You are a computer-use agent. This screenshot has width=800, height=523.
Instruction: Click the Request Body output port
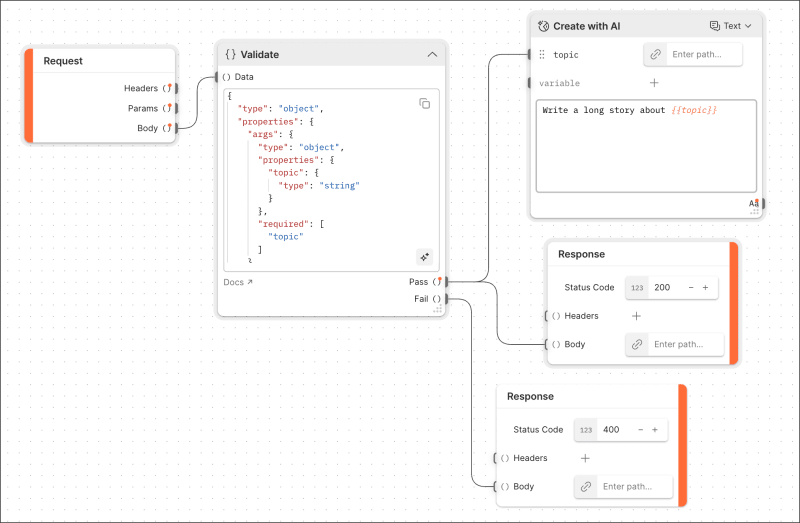[x=176, y=128]
